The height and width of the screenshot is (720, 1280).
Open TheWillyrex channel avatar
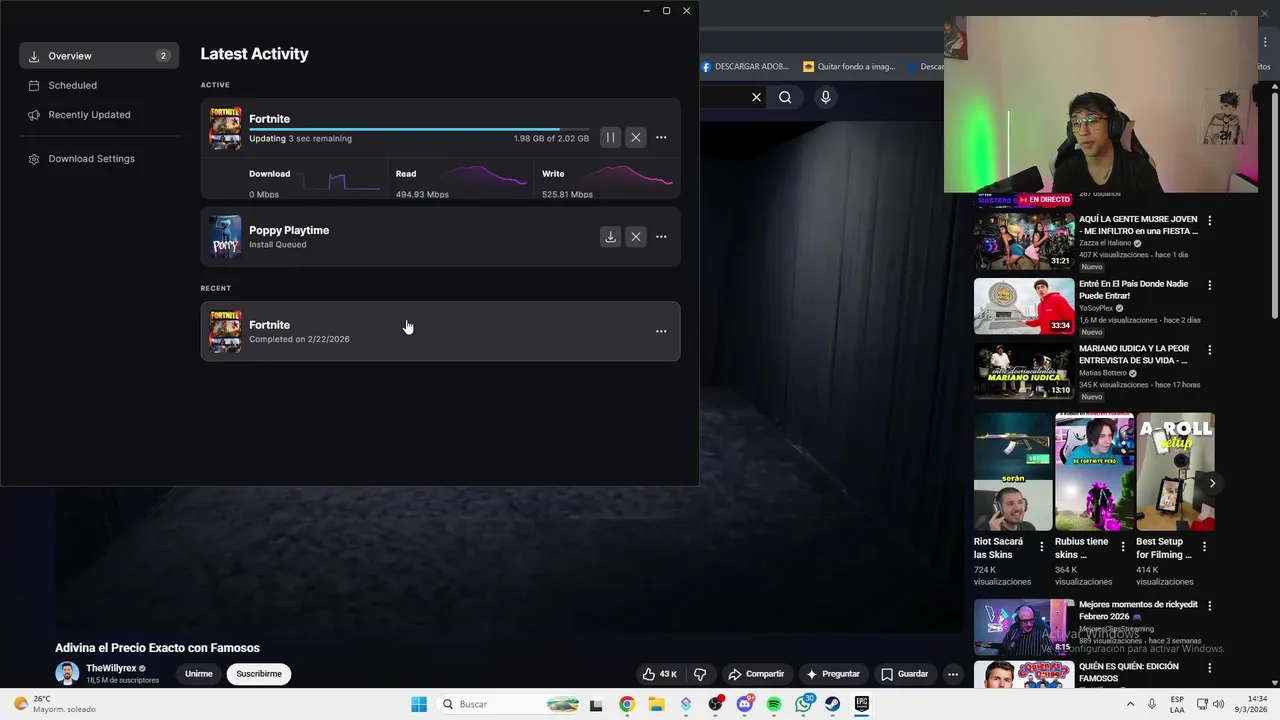tap(67, 673)
